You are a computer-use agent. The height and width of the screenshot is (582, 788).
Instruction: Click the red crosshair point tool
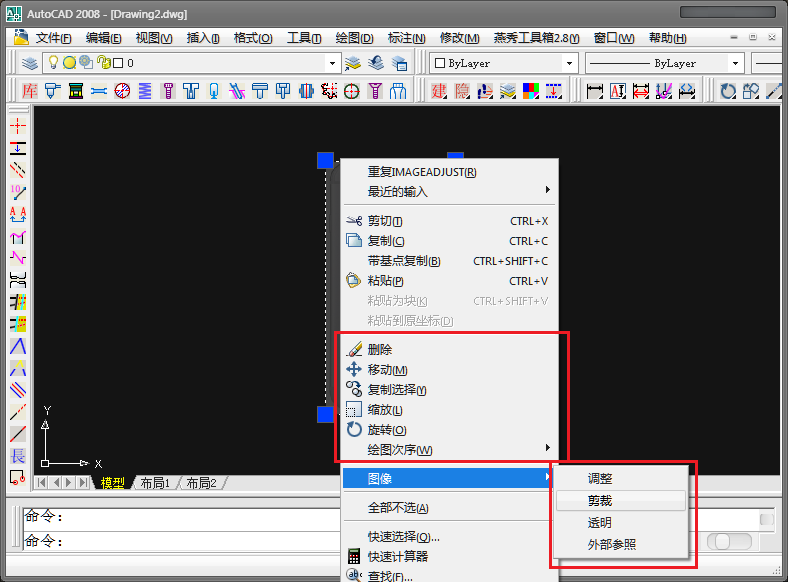coord(18,126)
